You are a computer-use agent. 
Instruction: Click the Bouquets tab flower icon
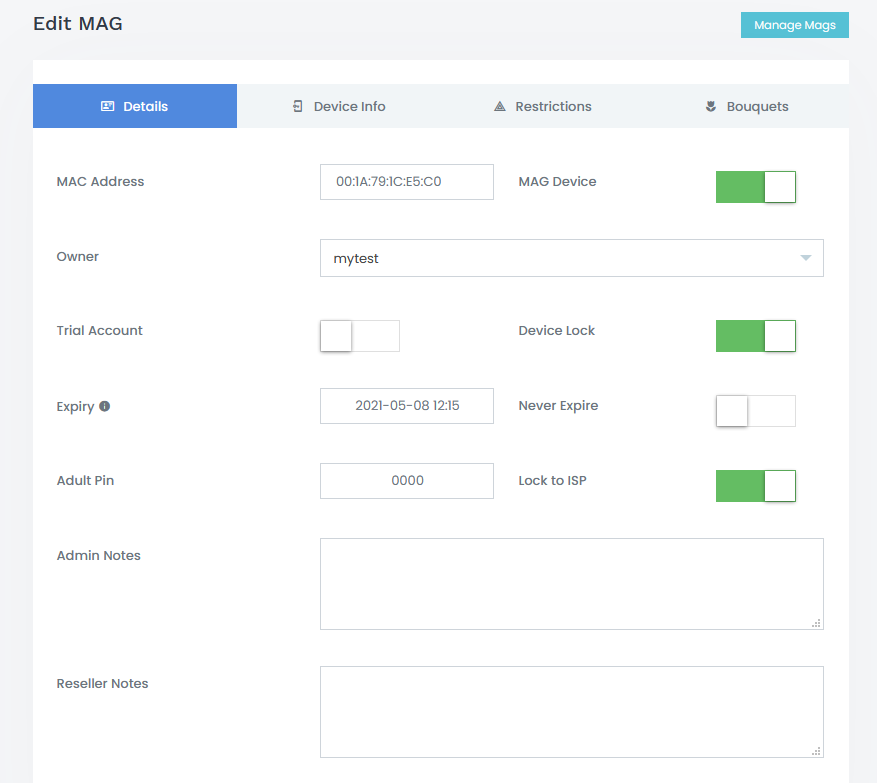click(x=711, y=107)
